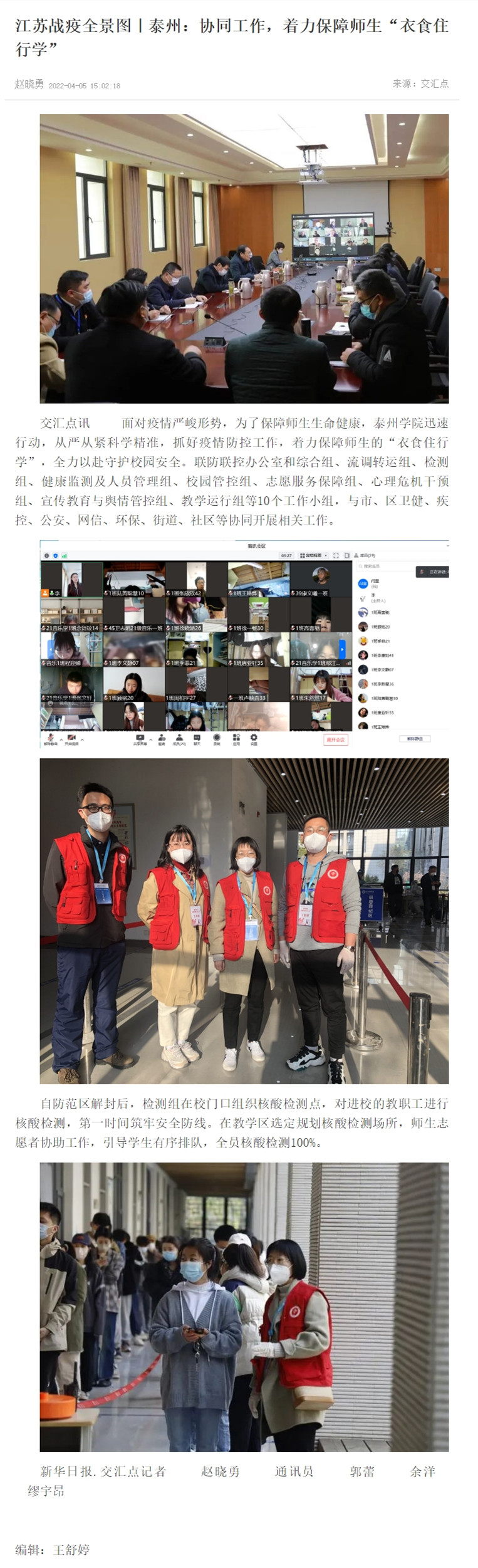The height and width of the screenshot is (1568, 478).
Task: Open the Chat icon in meeting toolbar
Action: point(197,740)
